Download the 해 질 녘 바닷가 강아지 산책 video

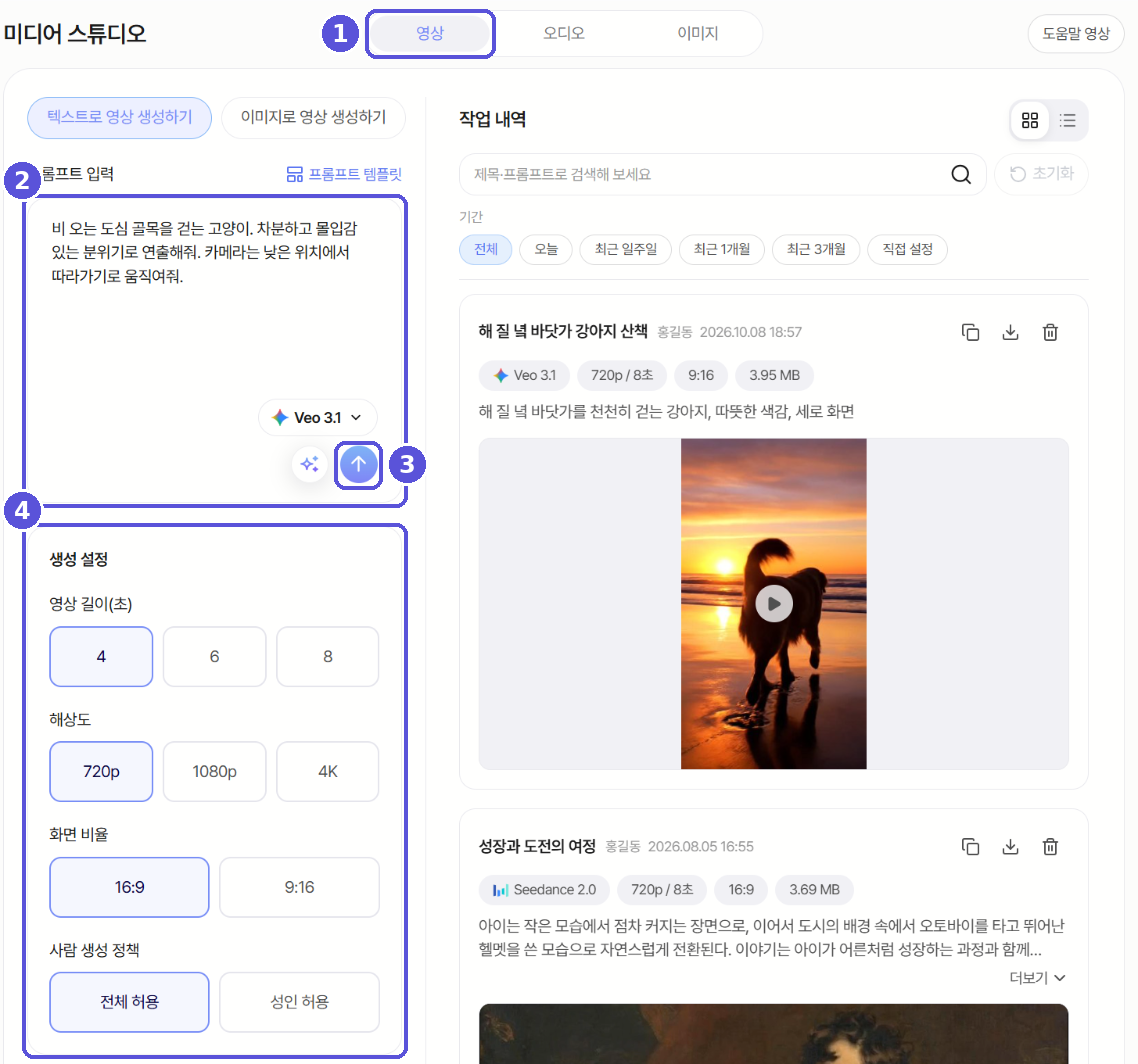point(1010,332)
